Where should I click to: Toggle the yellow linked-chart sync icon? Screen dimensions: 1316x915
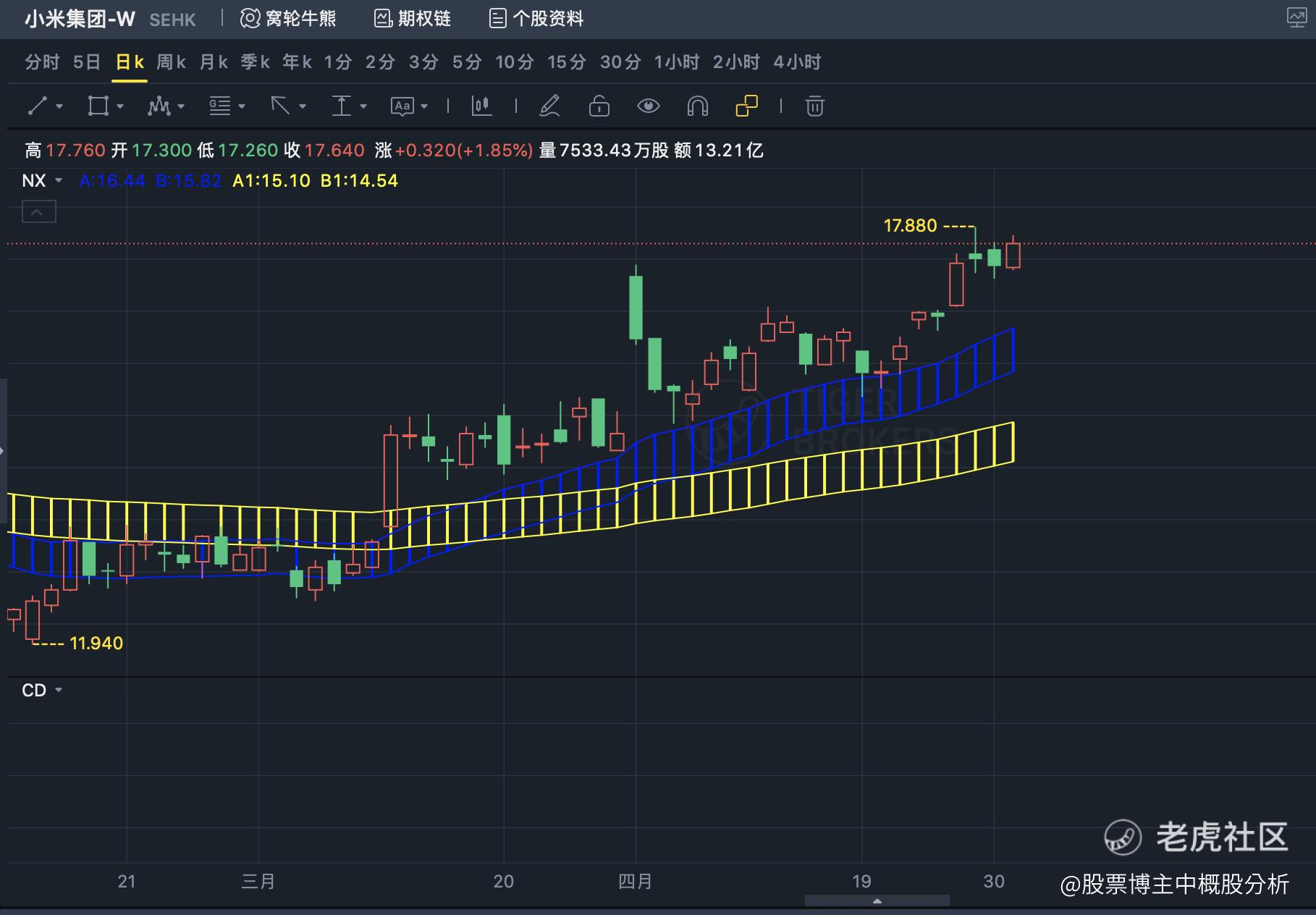[746, 106]
